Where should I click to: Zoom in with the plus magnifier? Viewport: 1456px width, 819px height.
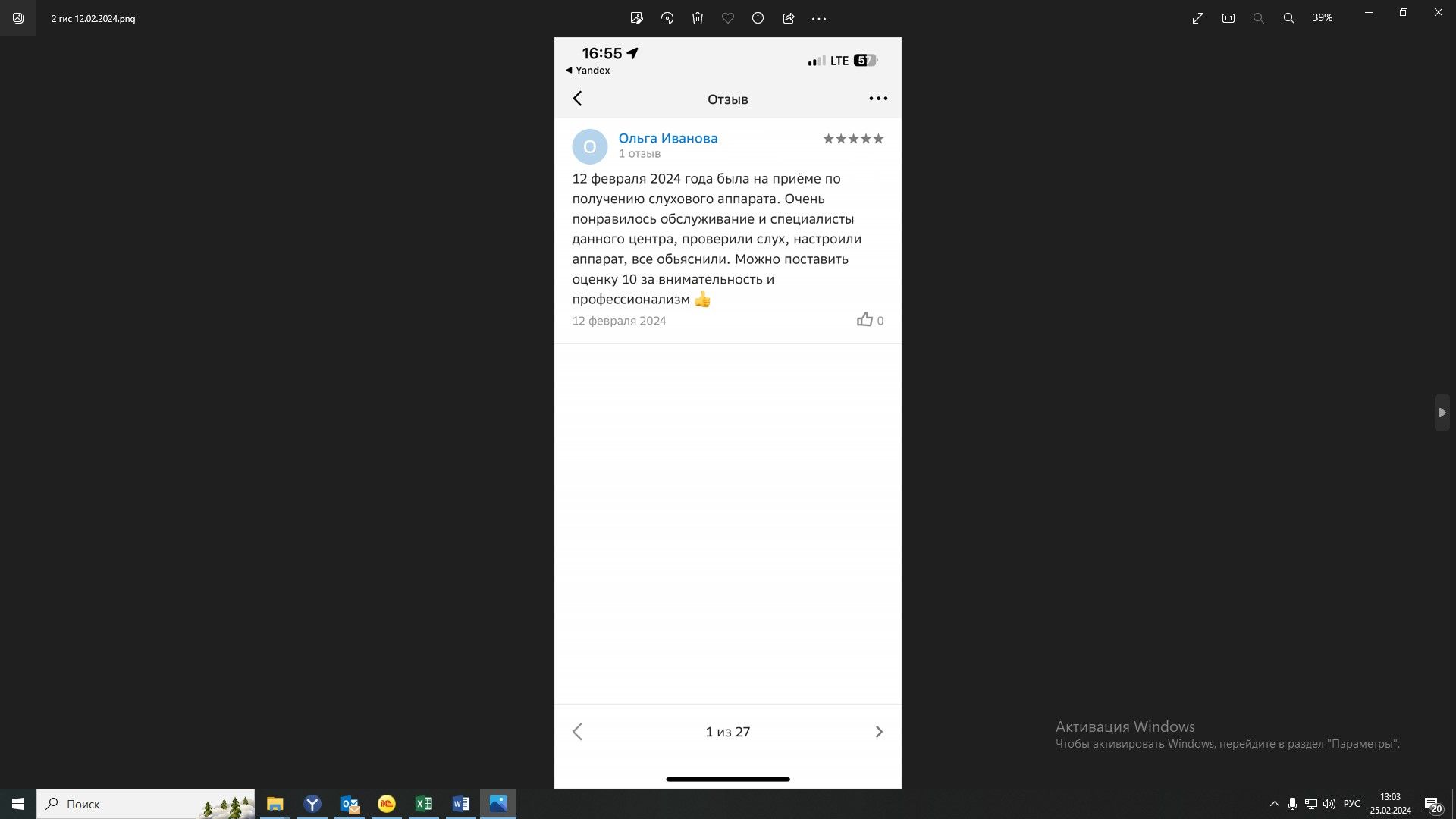[x=1289, y=18]
